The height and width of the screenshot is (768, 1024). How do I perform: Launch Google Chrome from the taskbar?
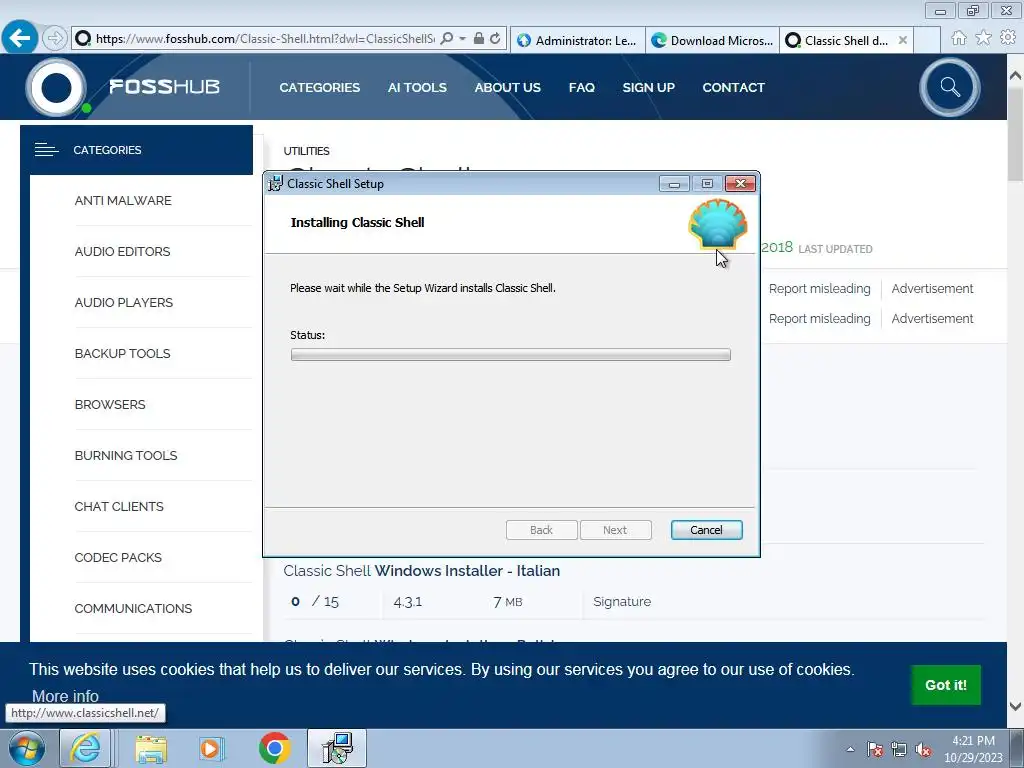click(x=274, y=748)
